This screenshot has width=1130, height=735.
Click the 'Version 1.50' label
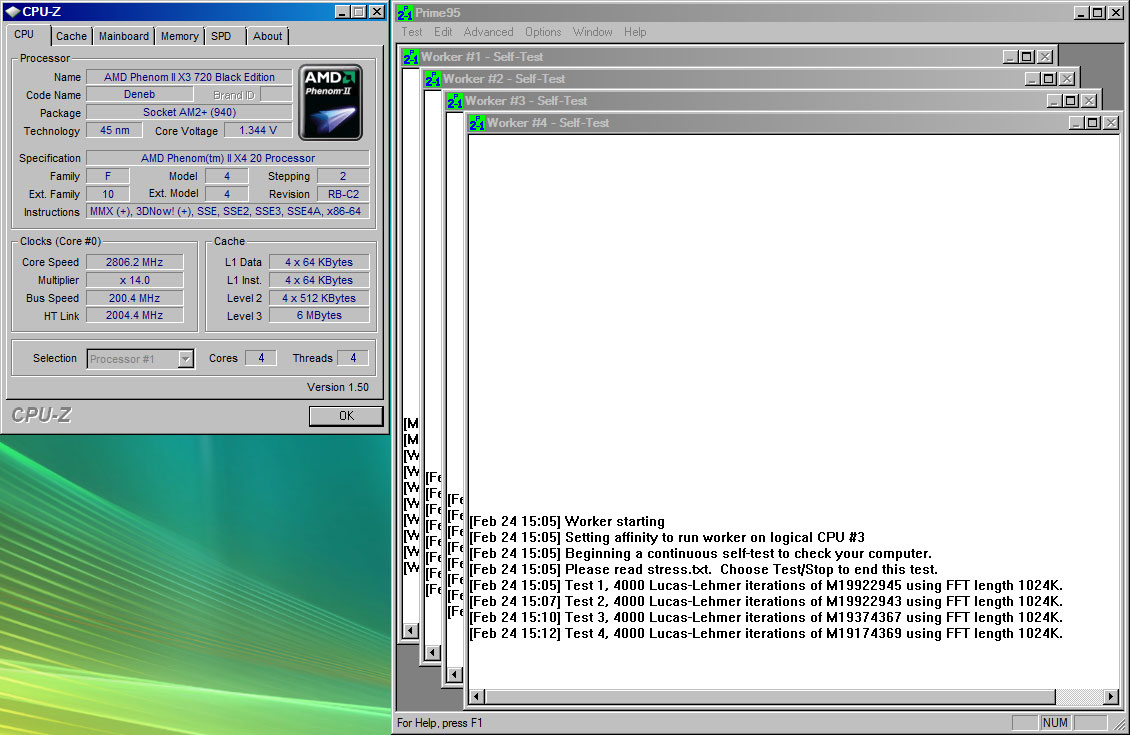[338, 387]
